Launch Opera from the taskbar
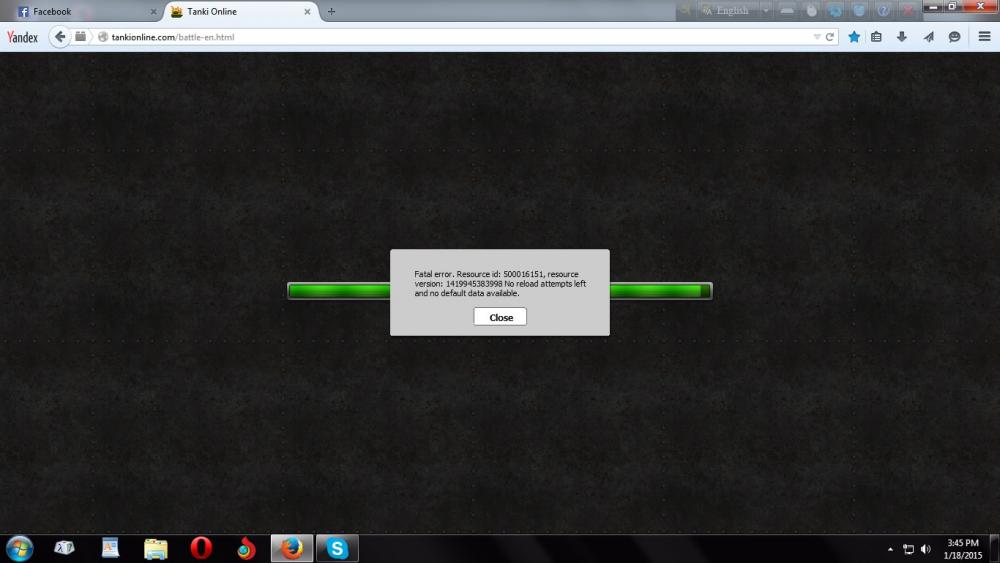Image resolution: width=1000 pixels, height=563 pixels. click(x=201, y=548)
